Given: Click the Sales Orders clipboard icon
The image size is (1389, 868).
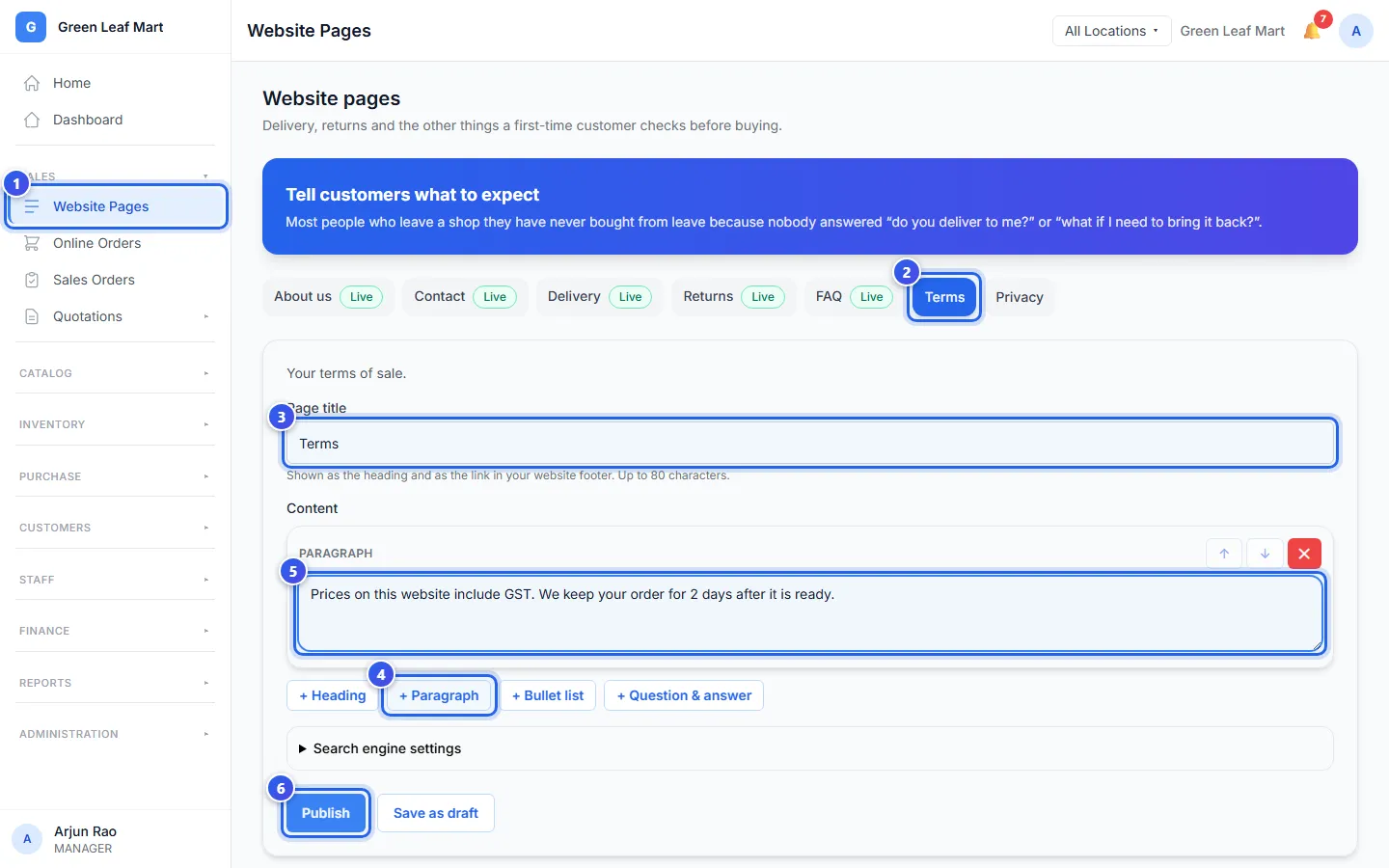Looking at the screenshot, I should point(32,280).
